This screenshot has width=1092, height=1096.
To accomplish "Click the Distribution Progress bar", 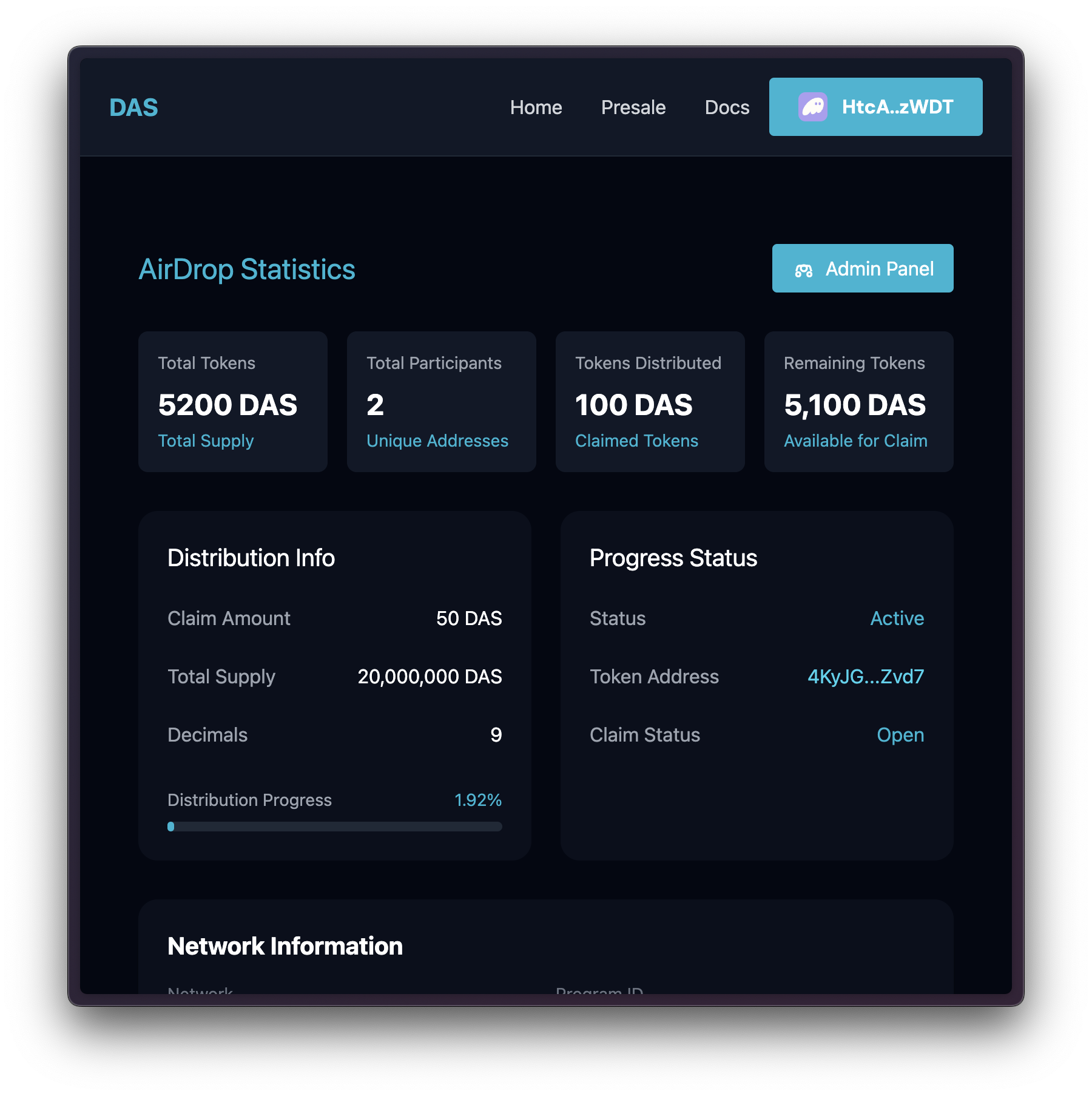I will point(334,827).
